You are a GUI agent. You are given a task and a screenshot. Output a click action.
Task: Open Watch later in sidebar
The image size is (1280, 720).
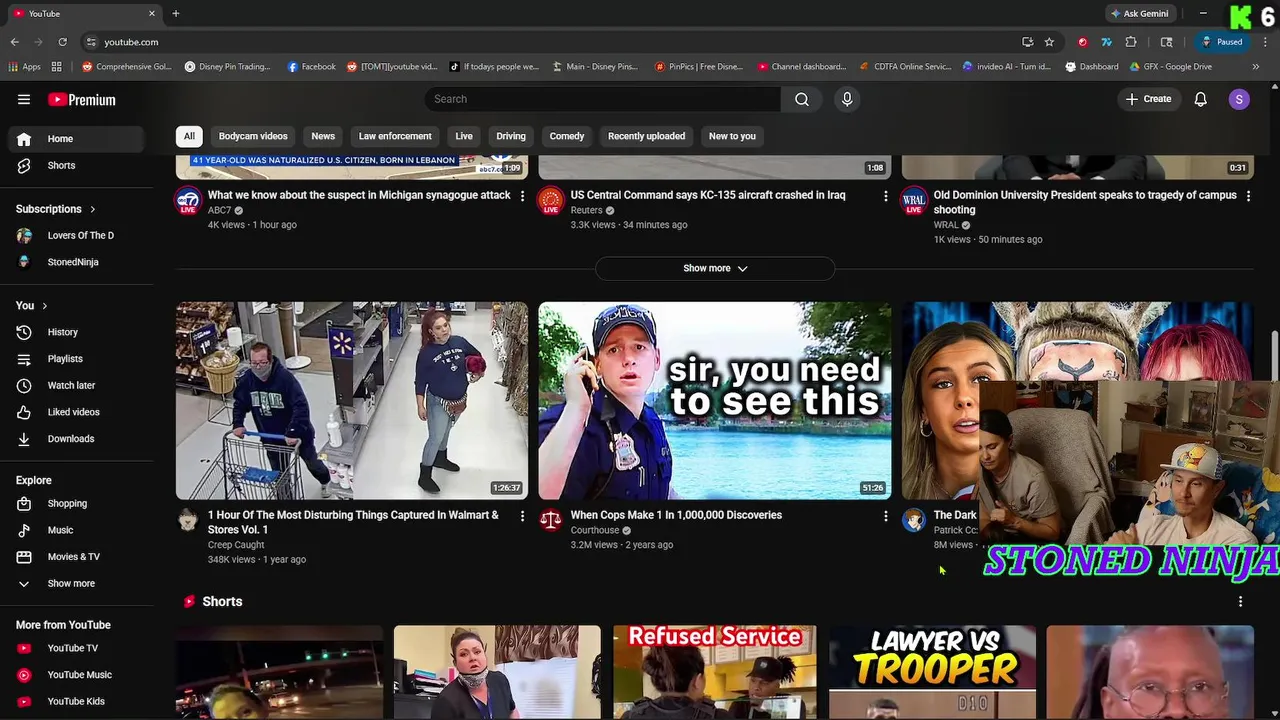pyautogui.click(x=77, y=385)
